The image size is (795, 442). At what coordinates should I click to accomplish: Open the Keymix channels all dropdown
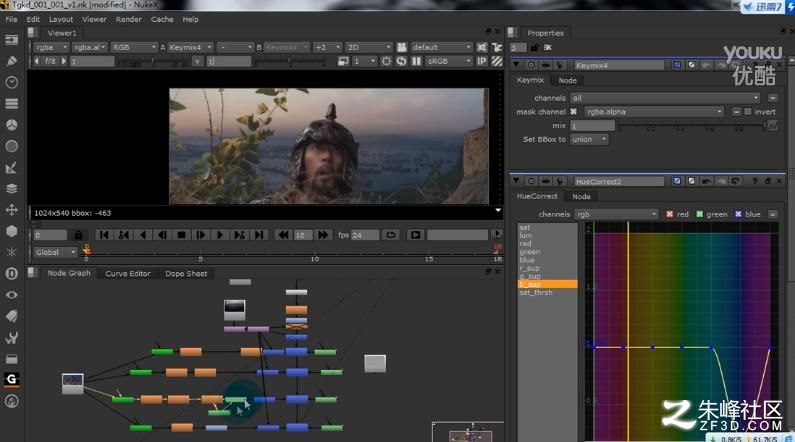(666, 98)
